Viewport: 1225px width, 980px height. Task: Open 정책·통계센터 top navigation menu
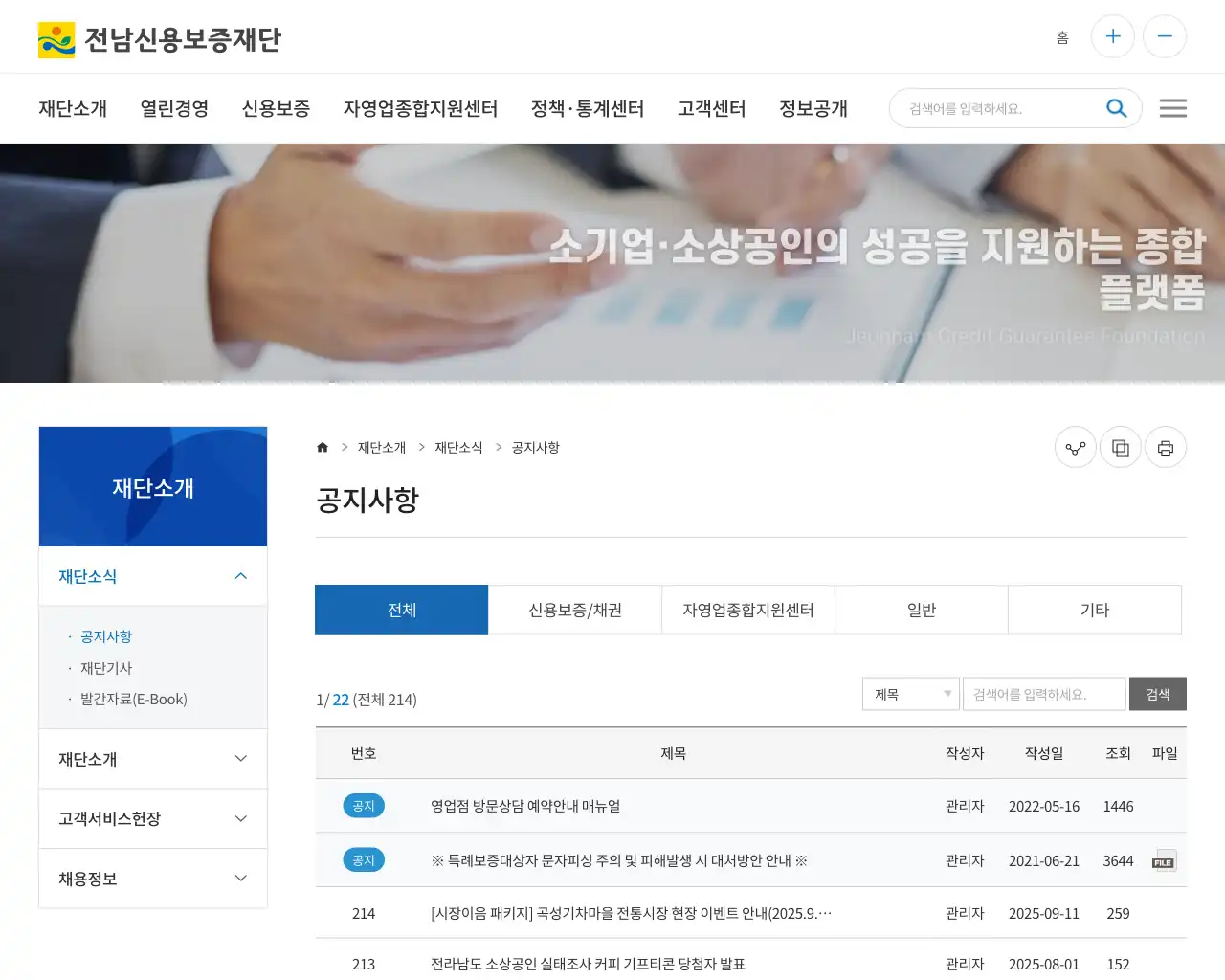[x=588, y=108]
